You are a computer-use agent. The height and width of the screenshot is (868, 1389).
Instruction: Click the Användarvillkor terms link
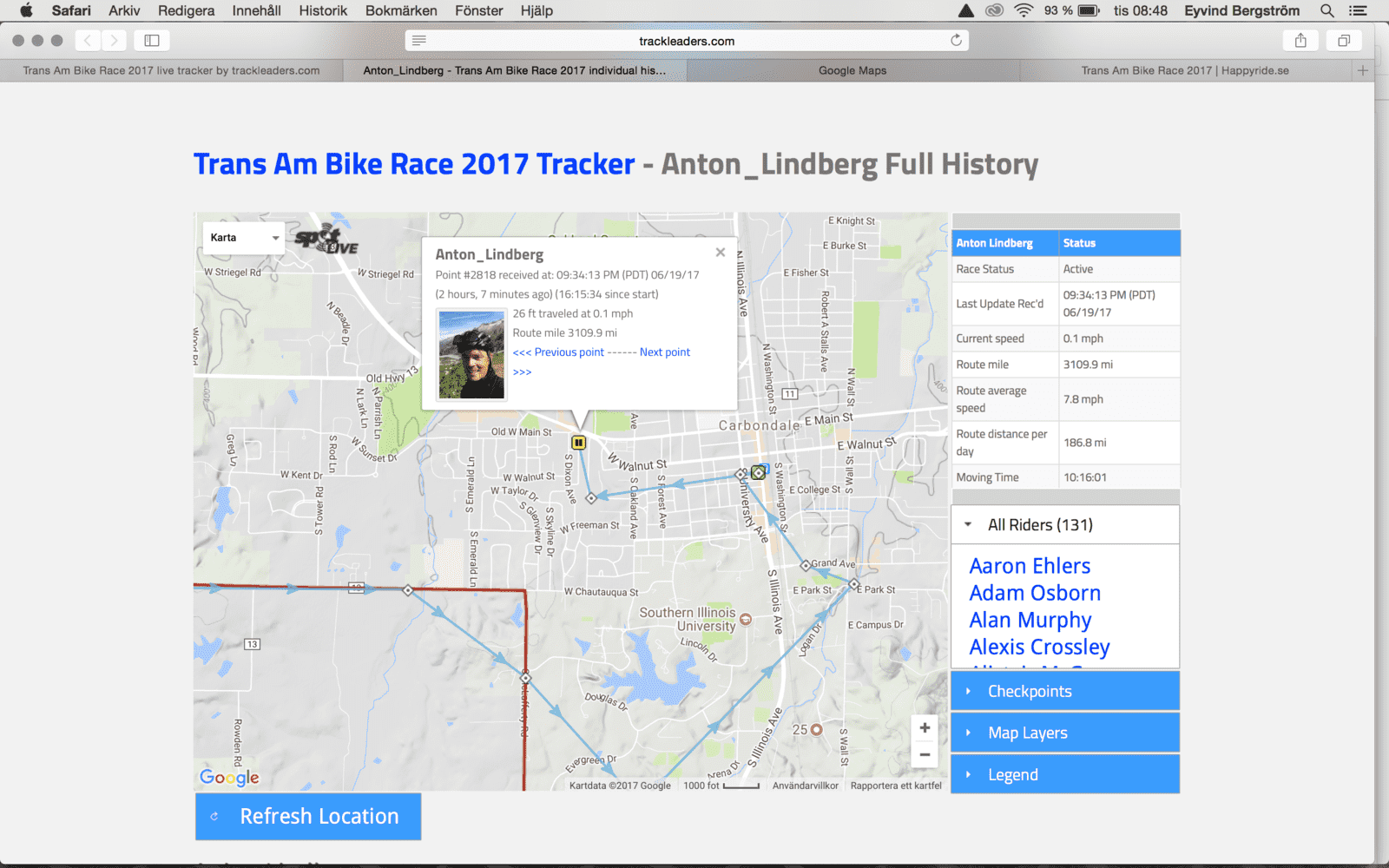[x=806, y=786]
